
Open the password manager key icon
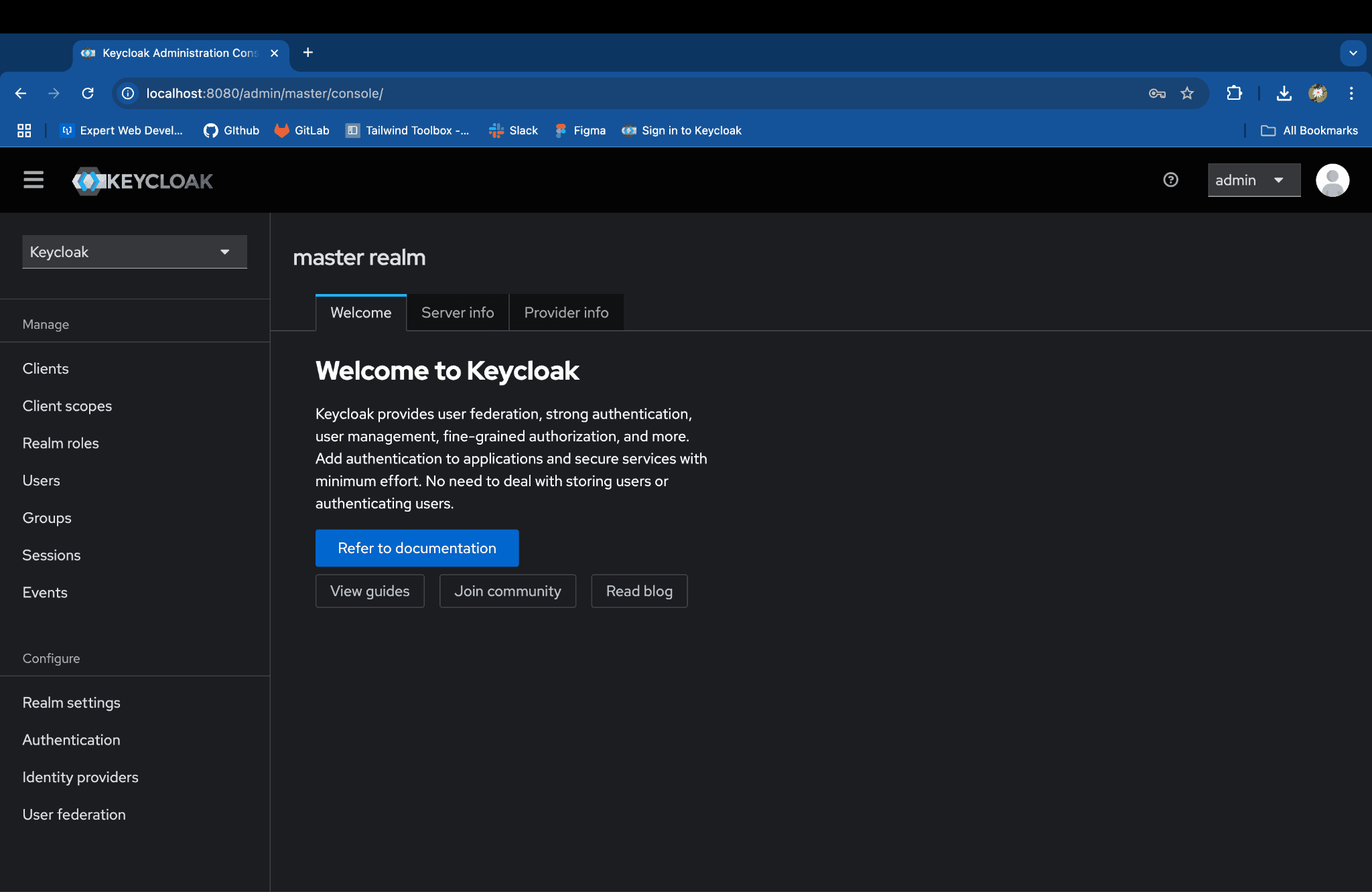(x=1157, y=94)
